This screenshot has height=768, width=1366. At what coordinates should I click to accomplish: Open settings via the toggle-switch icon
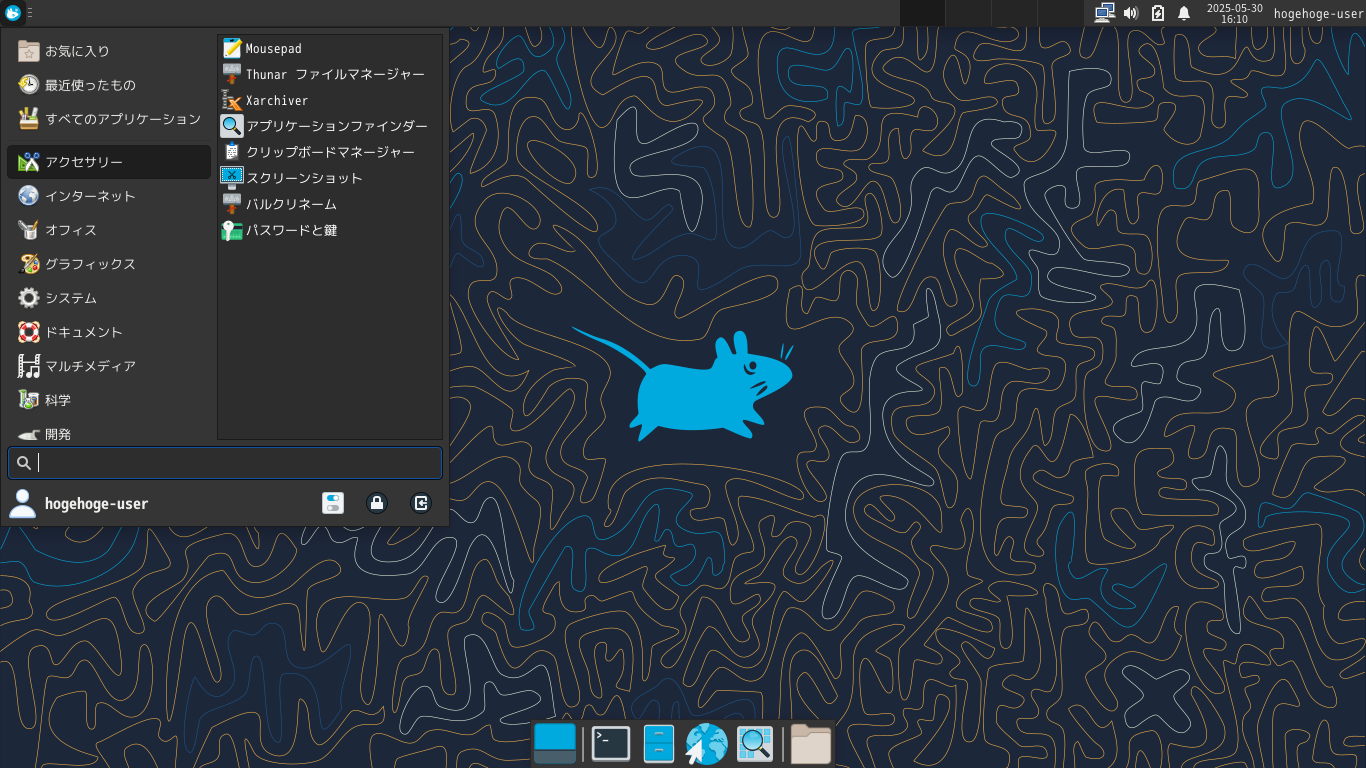coord(333,503)
